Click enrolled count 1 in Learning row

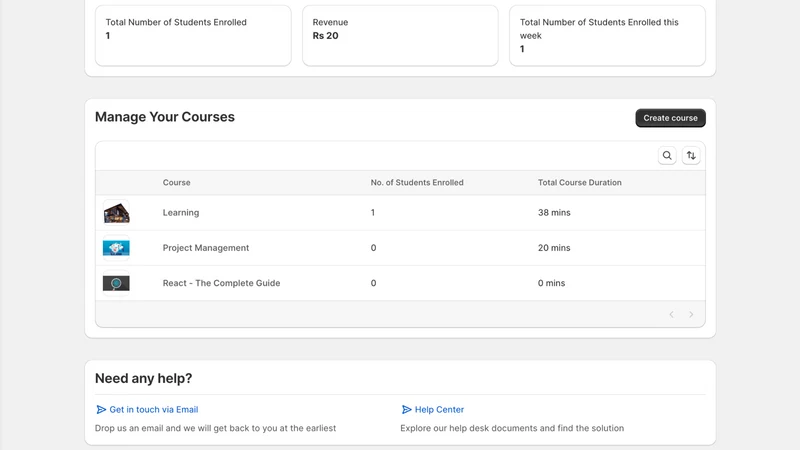click(x=373, y=213)
